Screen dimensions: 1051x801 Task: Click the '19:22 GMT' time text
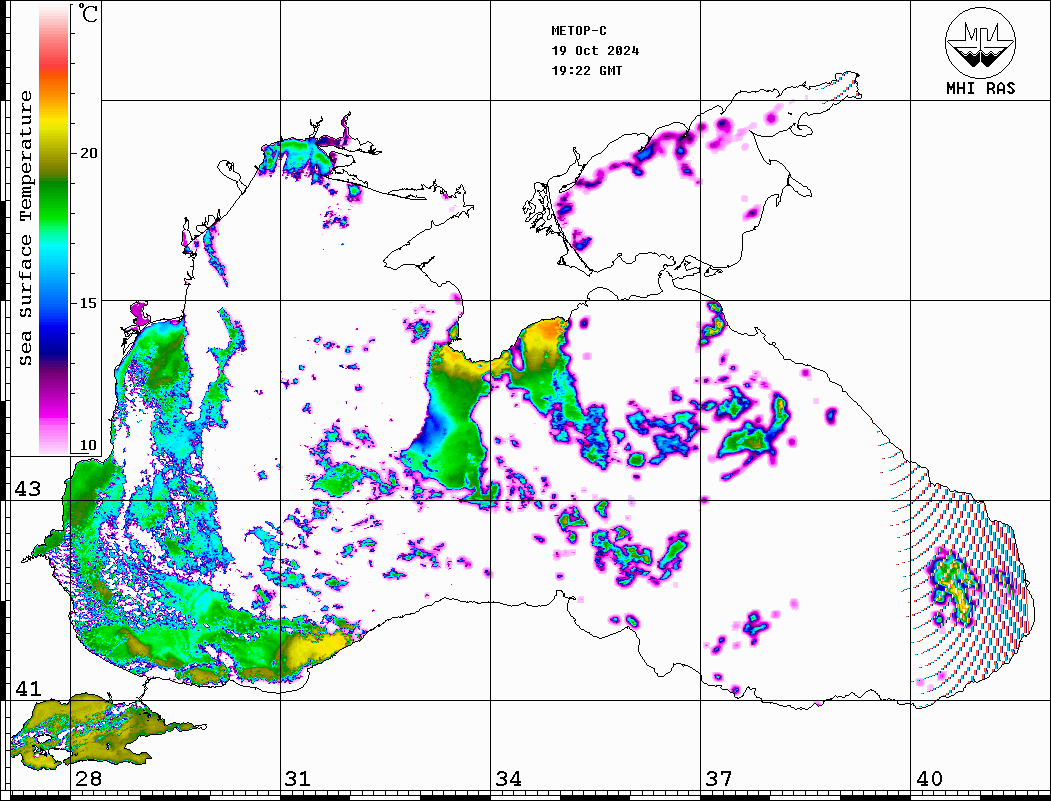(587, 71)
